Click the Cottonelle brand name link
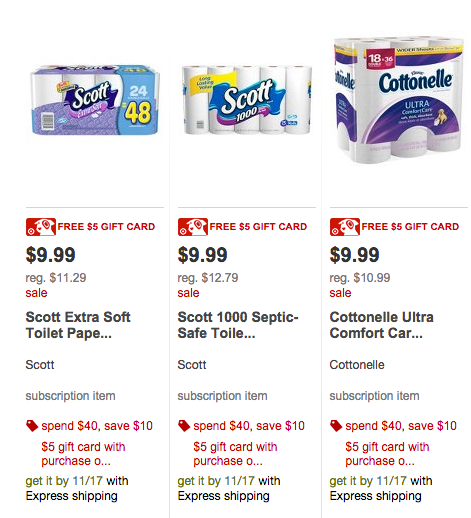The height and width of the screenshot is (518, 471). tap(357, 365)
